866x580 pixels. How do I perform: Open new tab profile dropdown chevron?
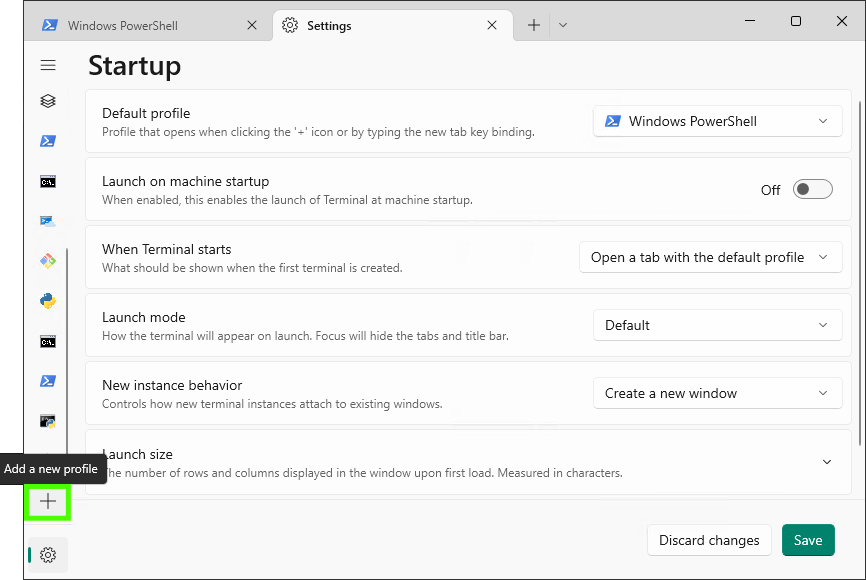coord(563,25)
